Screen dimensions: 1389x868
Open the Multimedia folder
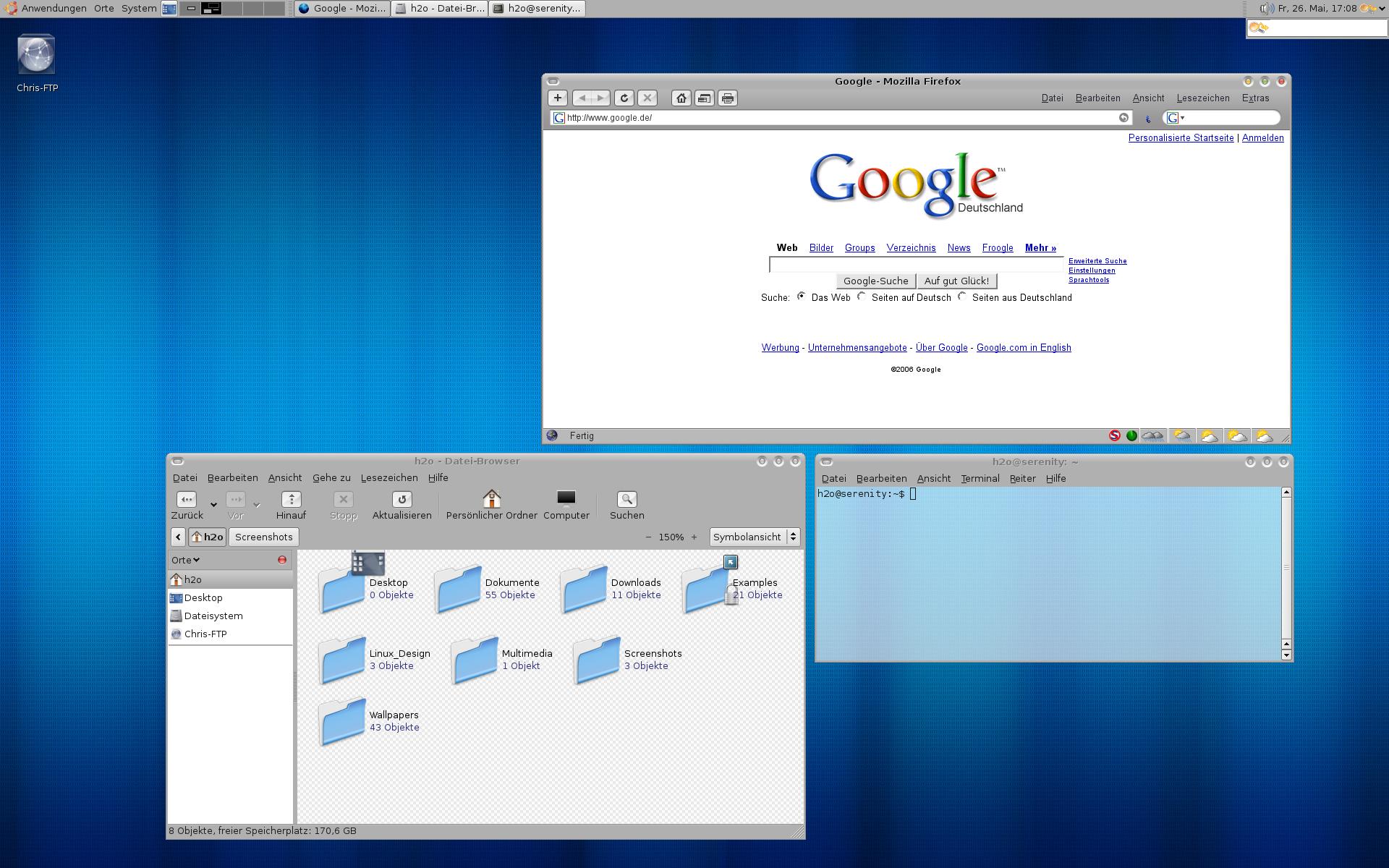click(x=475, y=660)
